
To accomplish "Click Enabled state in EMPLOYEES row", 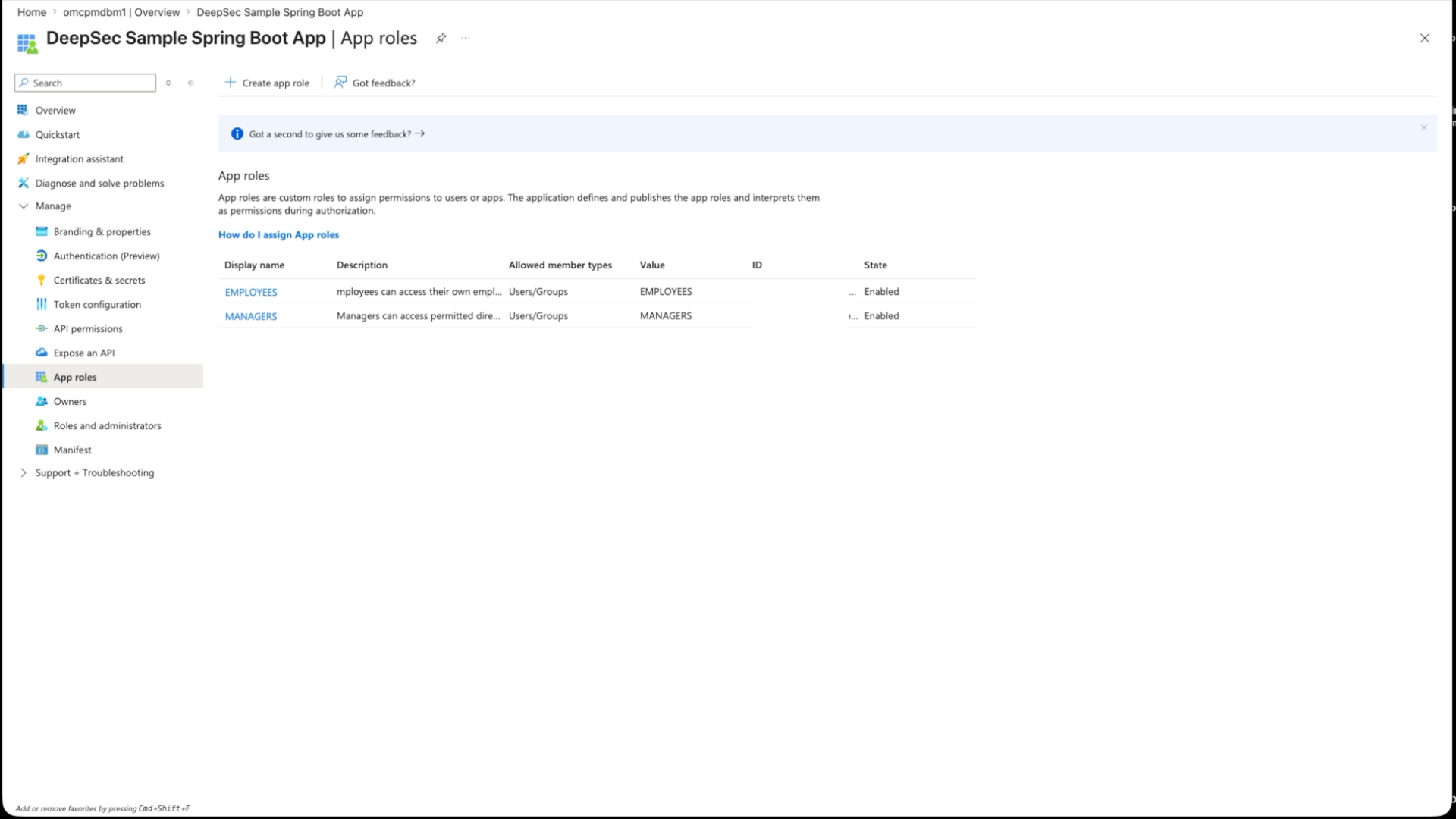I will tap(881, 291).
